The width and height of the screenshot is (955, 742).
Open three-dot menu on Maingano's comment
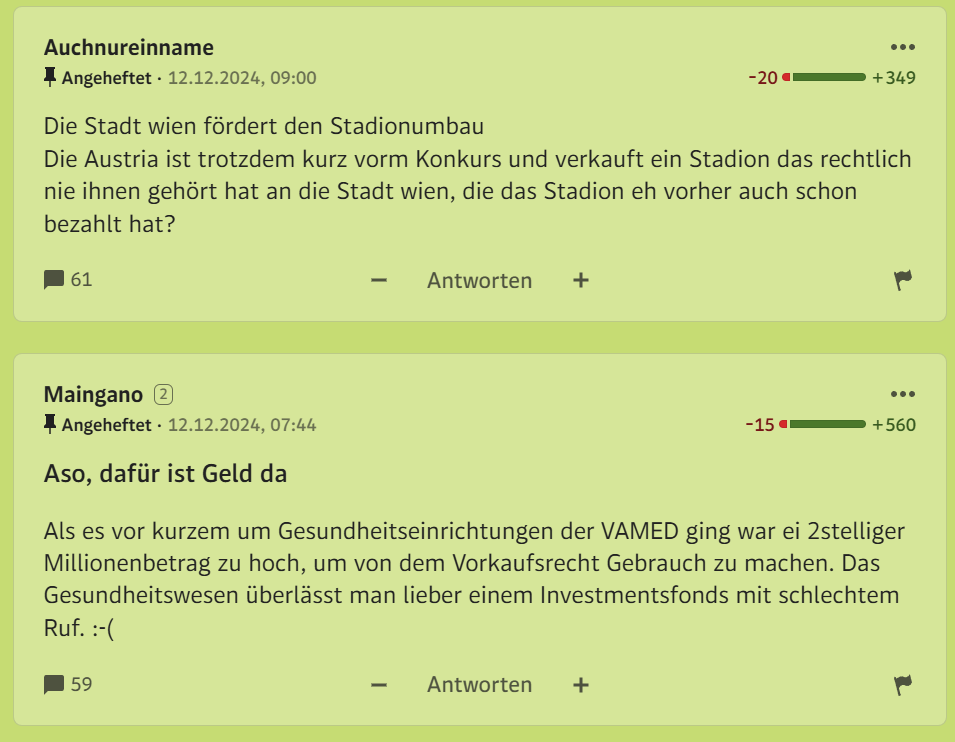coord(903,394)
